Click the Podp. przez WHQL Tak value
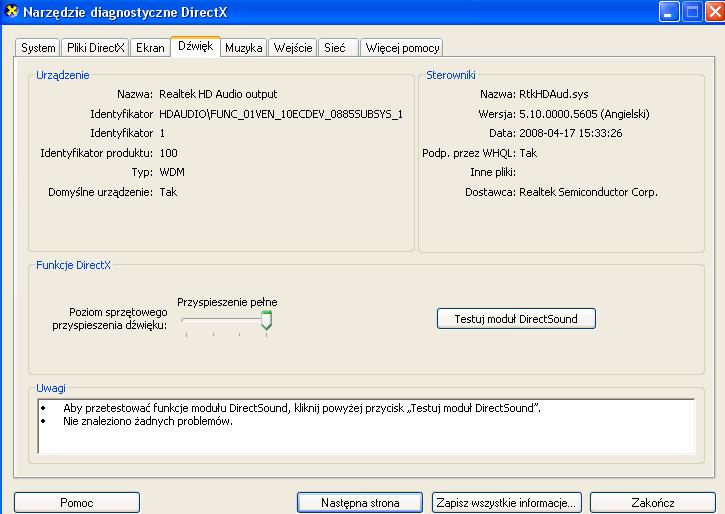Viewport: 725px width, 514px height. click(x=528, y=153)
